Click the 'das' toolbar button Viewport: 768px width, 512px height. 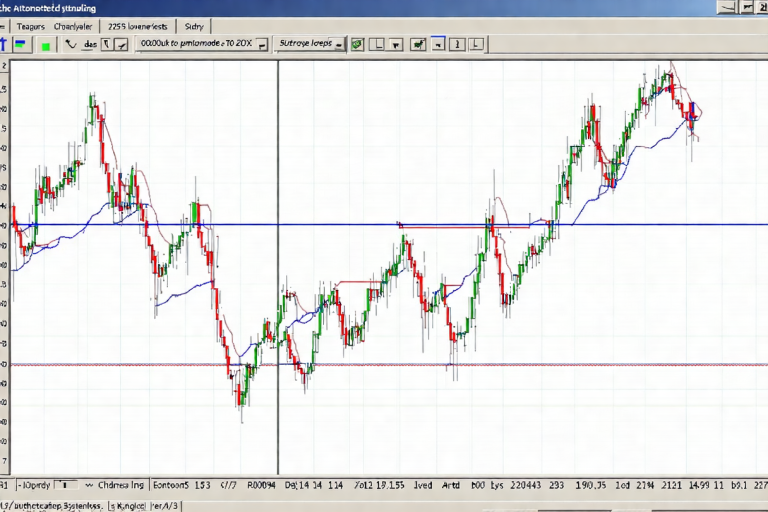click(x=90, y=44)
